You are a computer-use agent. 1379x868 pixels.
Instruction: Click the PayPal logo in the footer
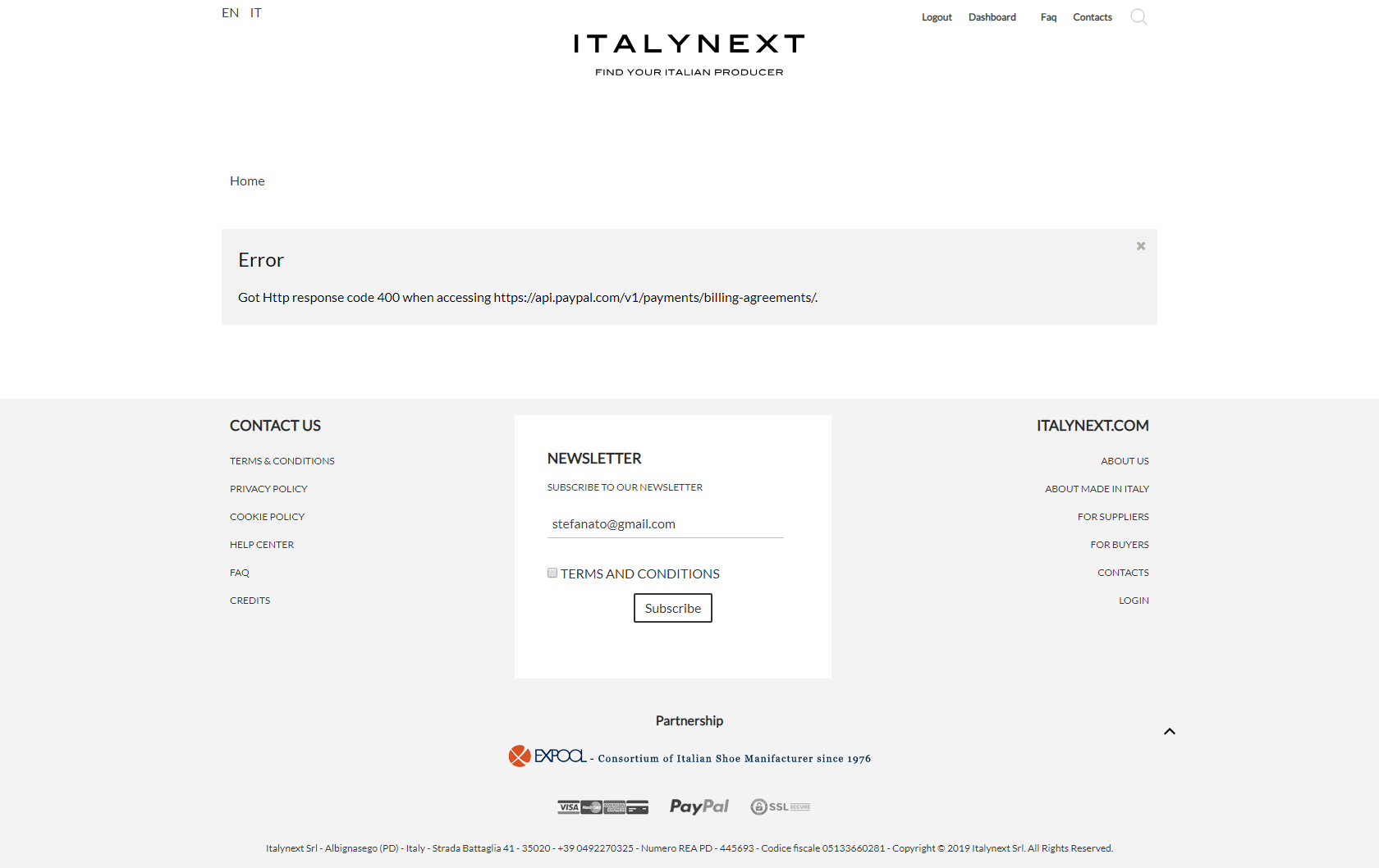(x=699, y=806)
